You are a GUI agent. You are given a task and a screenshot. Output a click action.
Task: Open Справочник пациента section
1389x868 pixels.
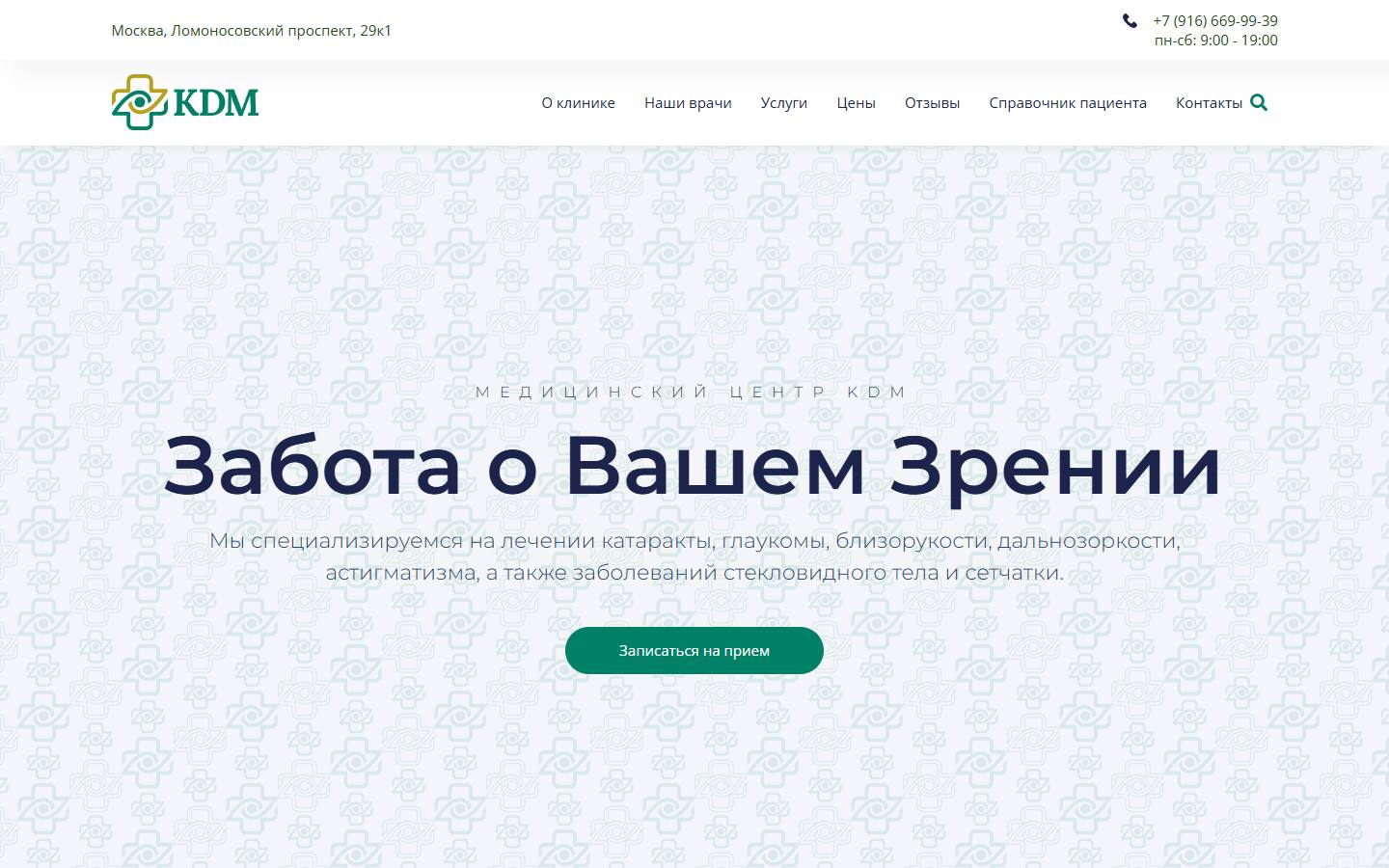[1068, 102]
